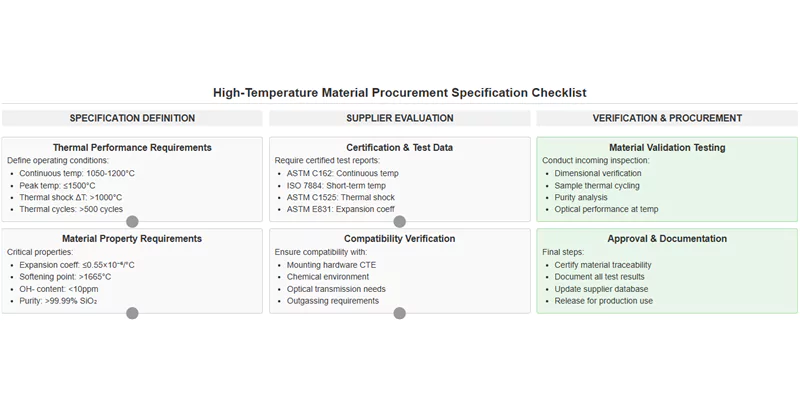
Task: Select the "ASTM C1525: Thermal shock" item
Action: tap(340, 197)
